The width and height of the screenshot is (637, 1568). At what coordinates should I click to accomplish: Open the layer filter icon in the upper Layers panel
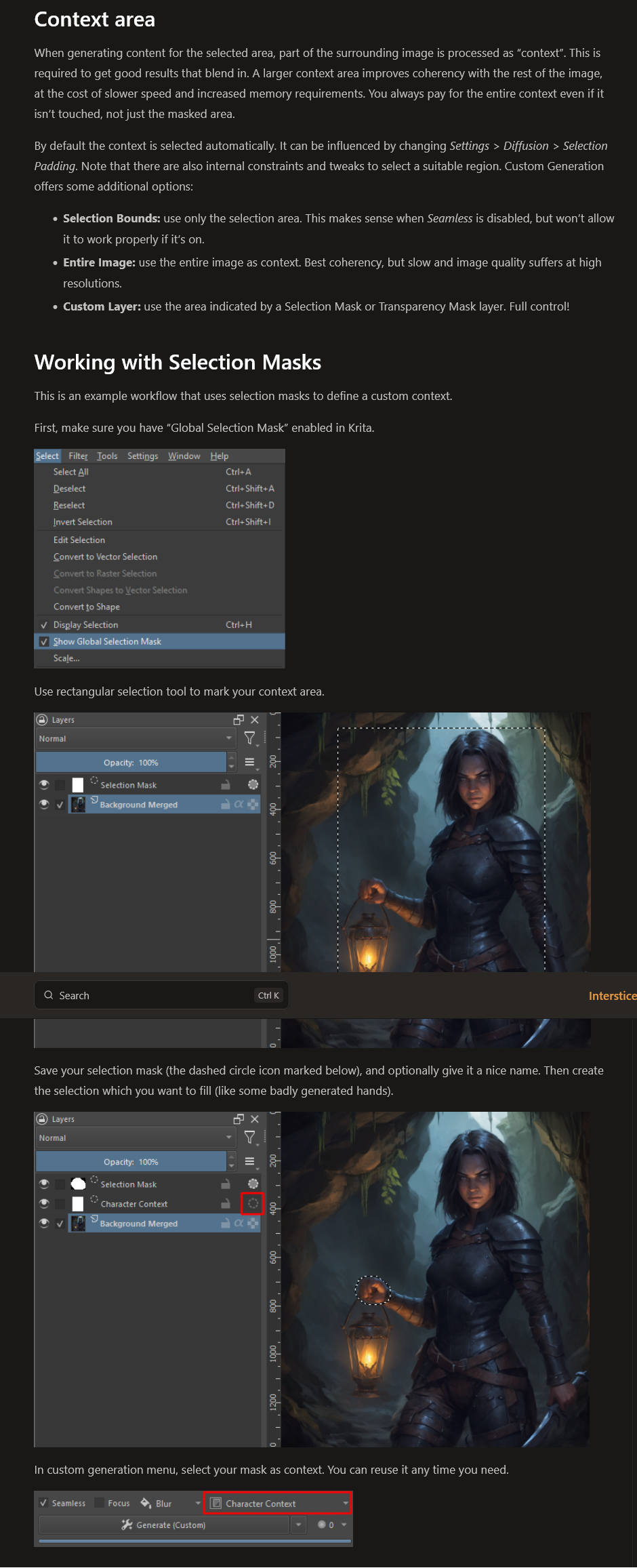click(250, 738)
